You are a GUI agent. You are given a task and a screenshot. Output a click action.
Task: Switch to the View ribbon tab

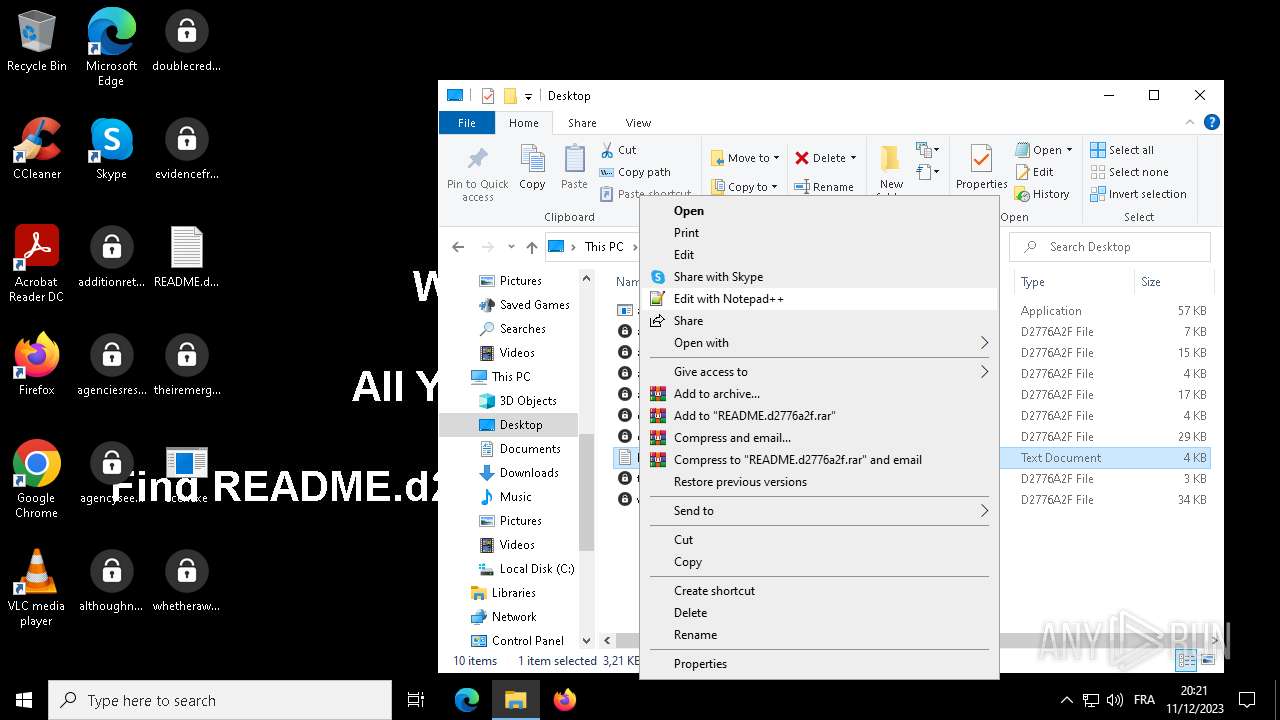pos(638,123)
